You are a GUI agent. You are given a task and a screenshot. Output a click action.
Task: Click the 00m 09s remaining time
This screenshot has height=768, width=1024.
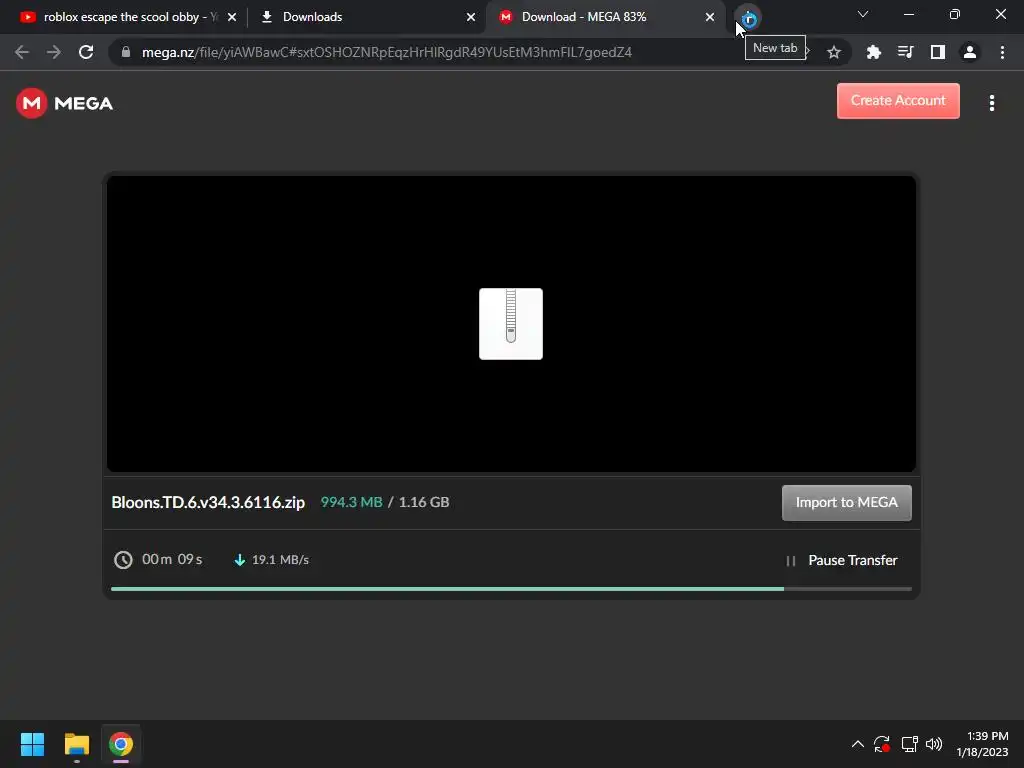172,560
